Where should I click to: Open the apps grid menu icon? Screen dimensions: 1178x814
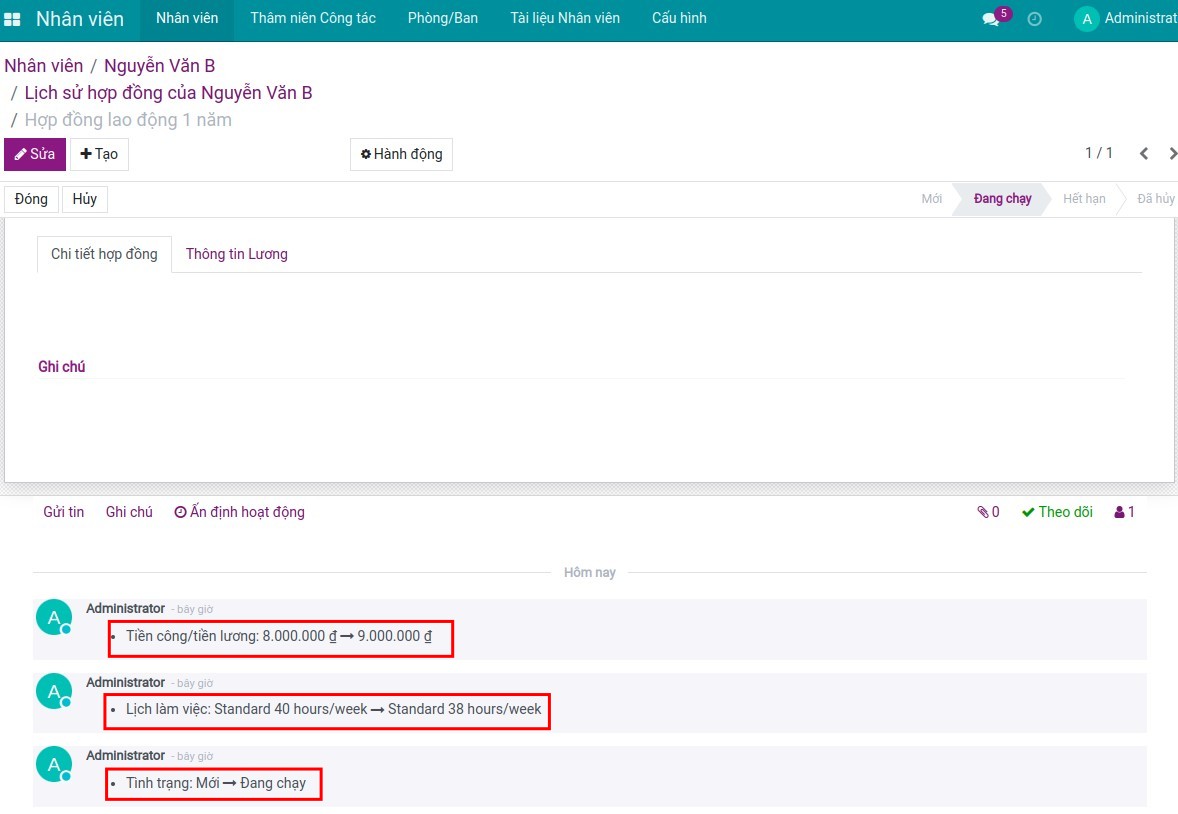click(x=13, y=19)
